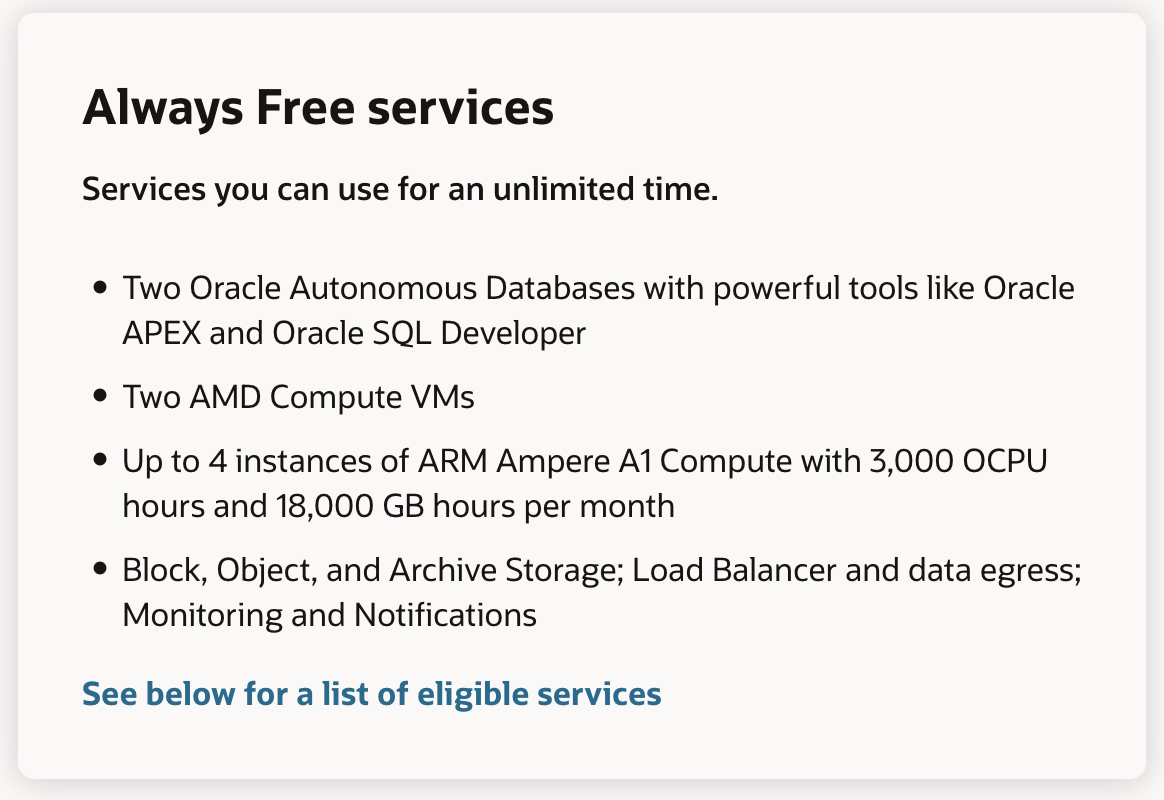
Task: Click the bullet dot beside Oracle Autonomous Databases
Action: (99, 288)
